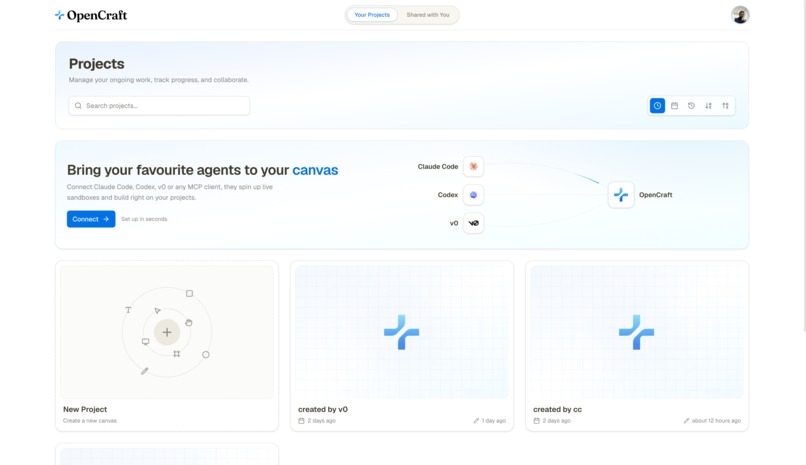Screen dimensions: 806x465
Task: Click the 'Codex' label in diagram
Action: tap(448, 195)
